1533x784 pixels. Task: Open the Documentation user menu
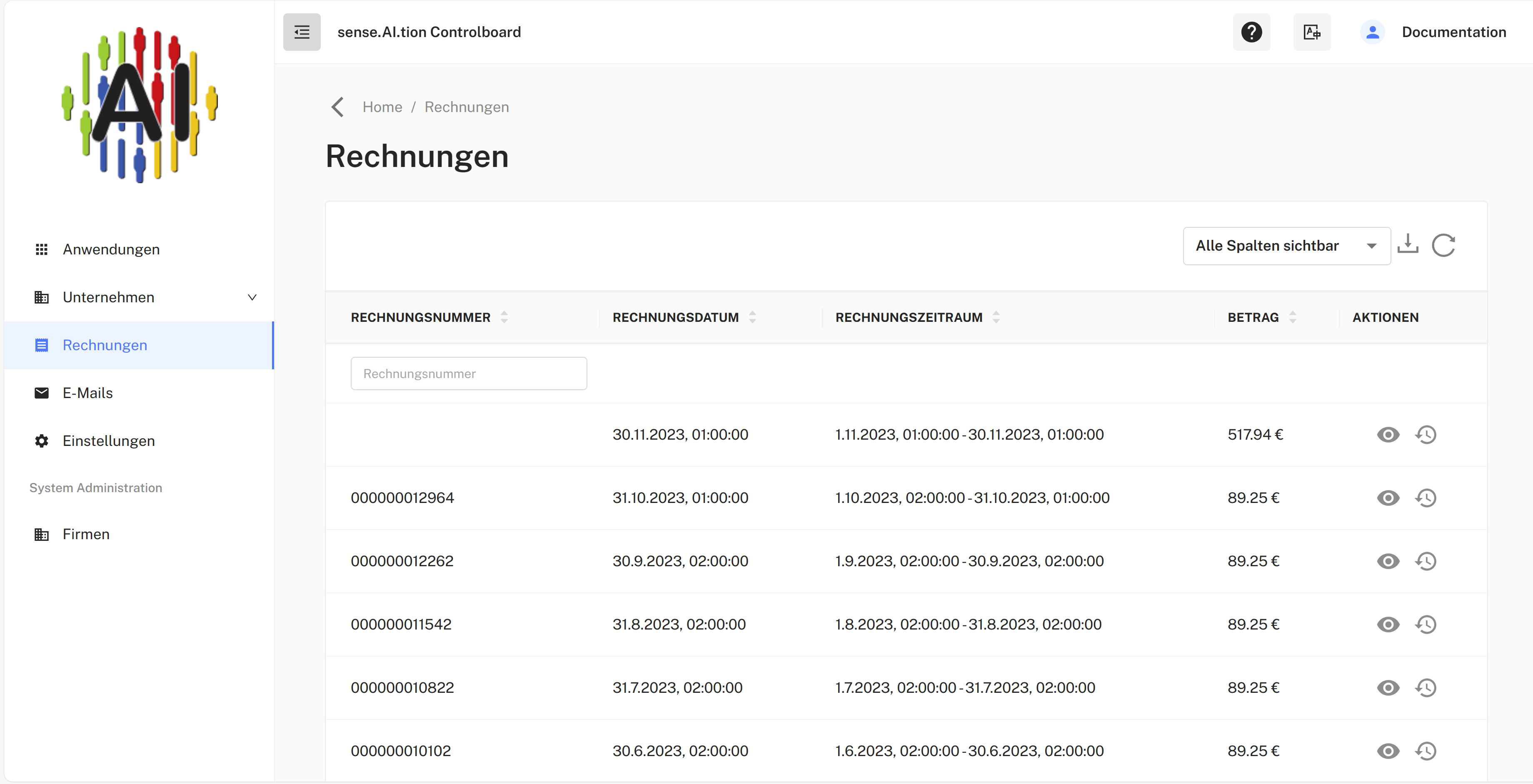click(x=1453, y=32)
